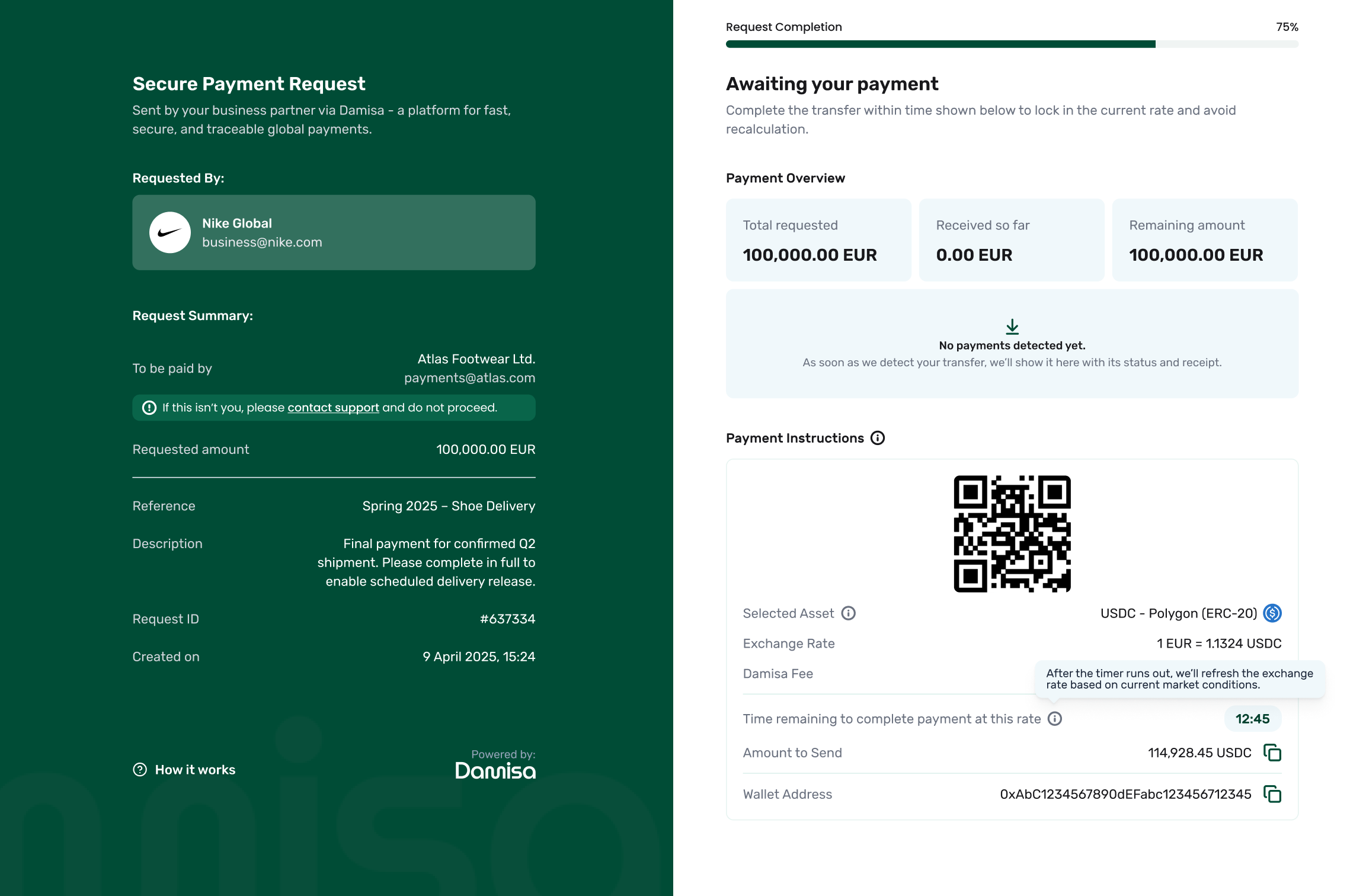Screen dimensions: 1350x896
Task: Click the Request Completion progress bar
Action: click(x=1012, y=44)
